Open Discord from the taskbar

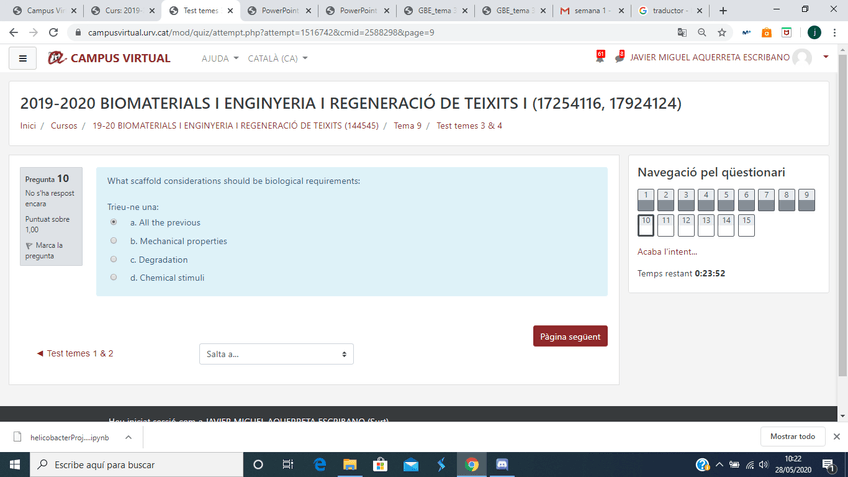[502, 465]
